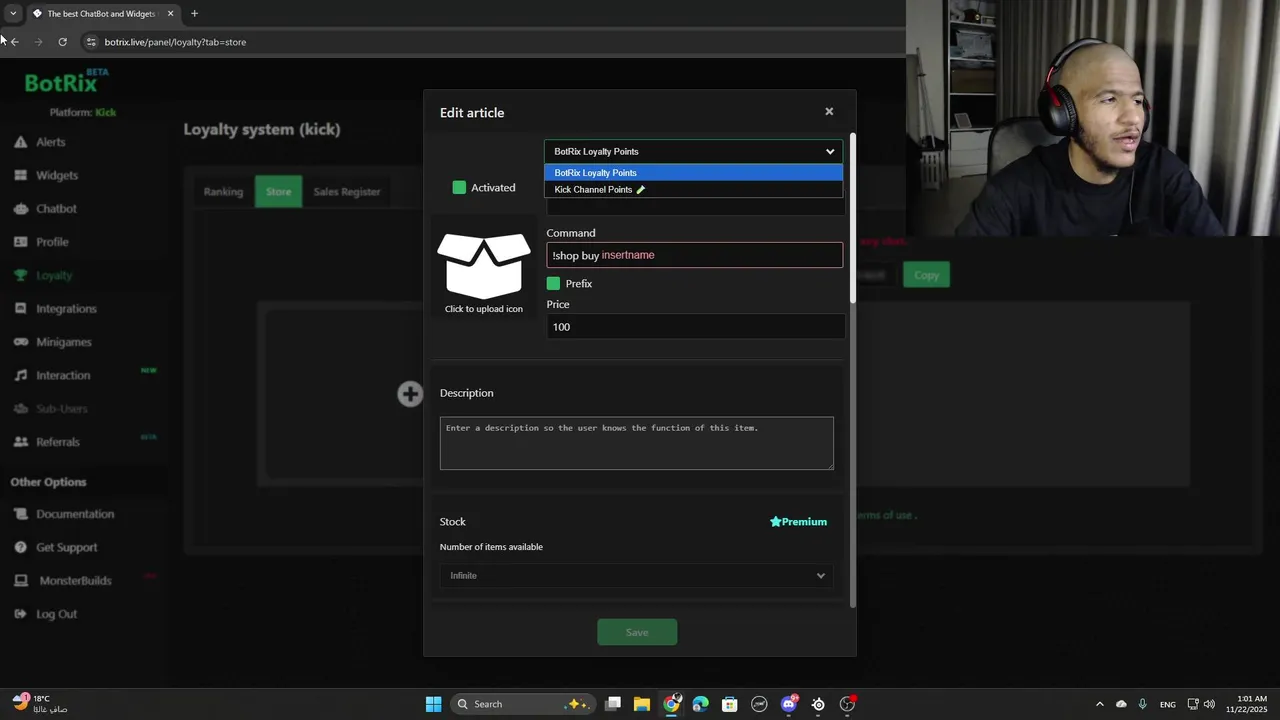Open Microsoft Edge from the taskbar
The image size is (1280, 720).
point(700,704)
